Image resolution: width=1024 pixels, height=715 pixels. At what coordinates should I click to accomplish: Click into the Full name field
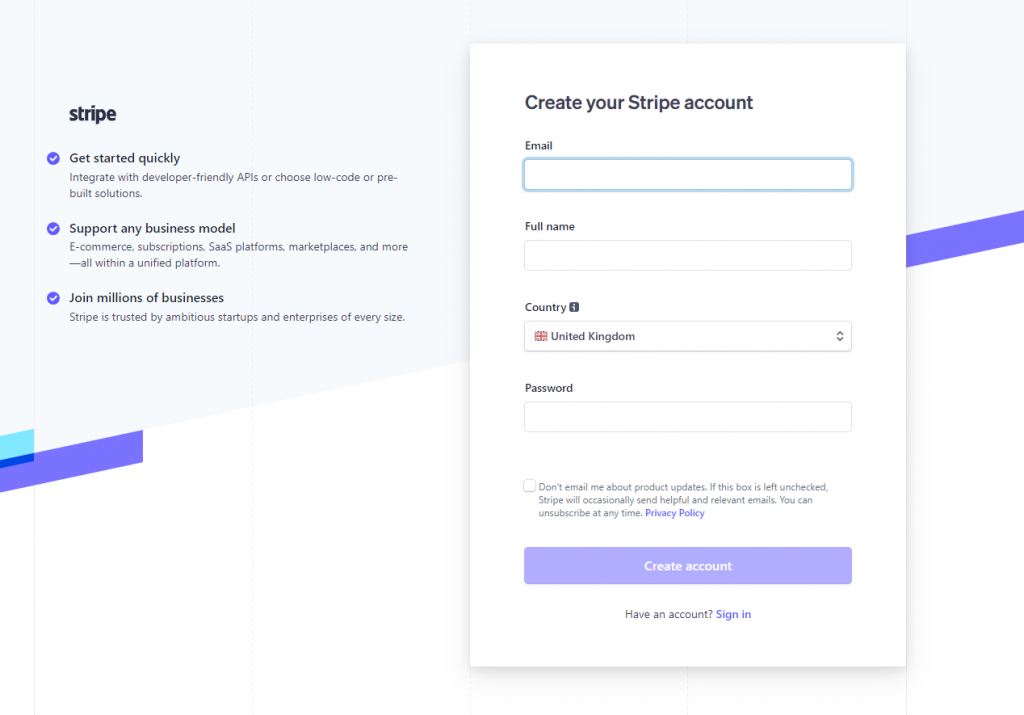688,255
